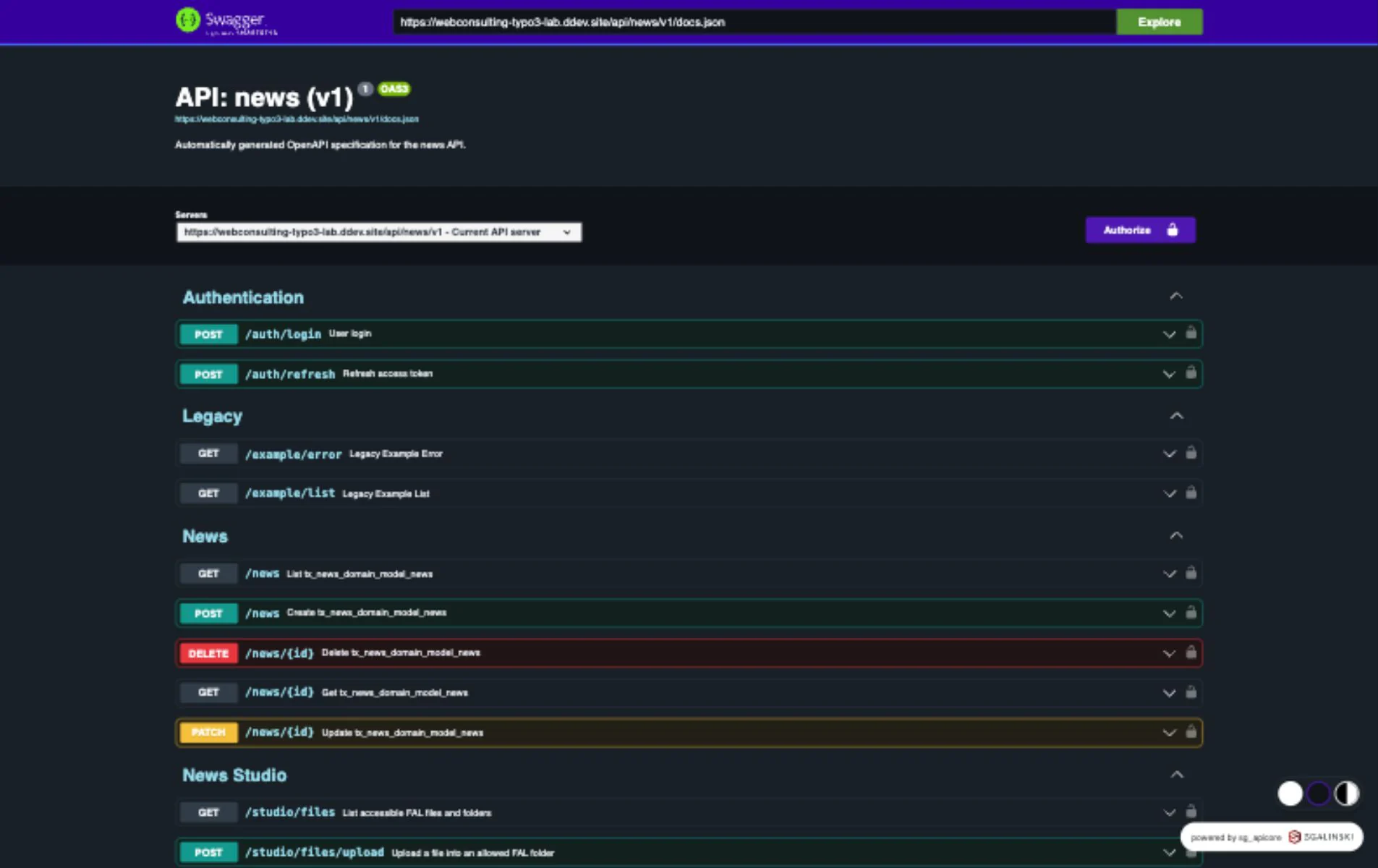The height and width of the screenshot is (868, 1378).
Task: Open the Legacy tag heading
Action: click(212, 416)
